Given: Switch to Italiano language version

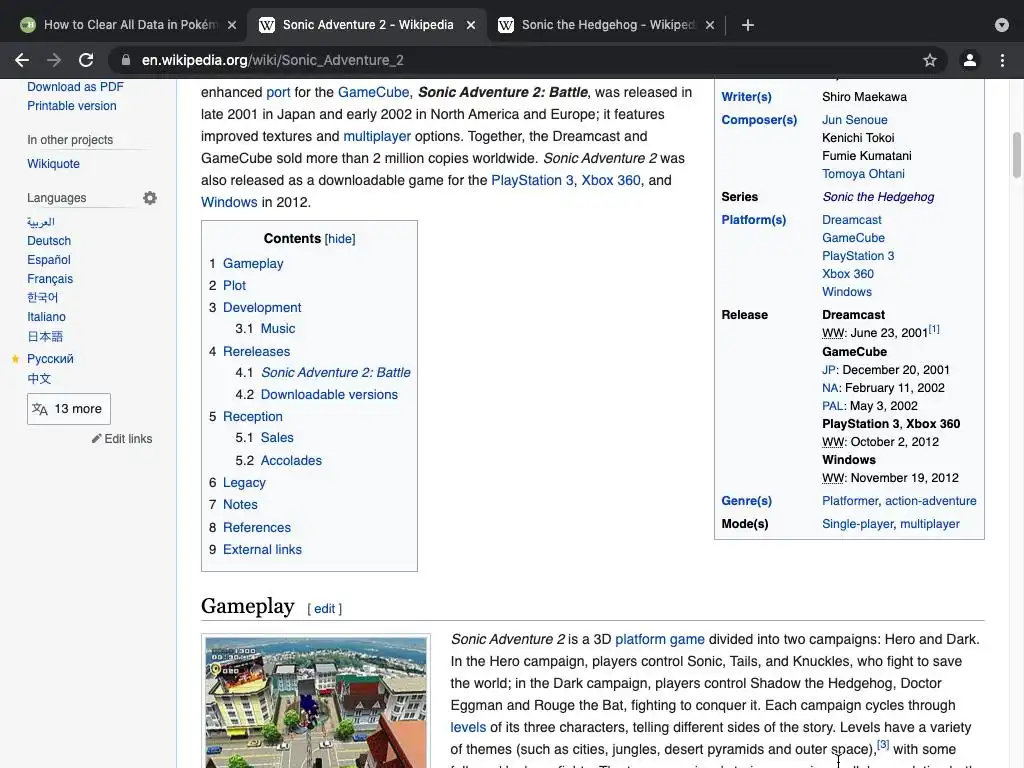Looking at the screenshot, I should point(46,317).
